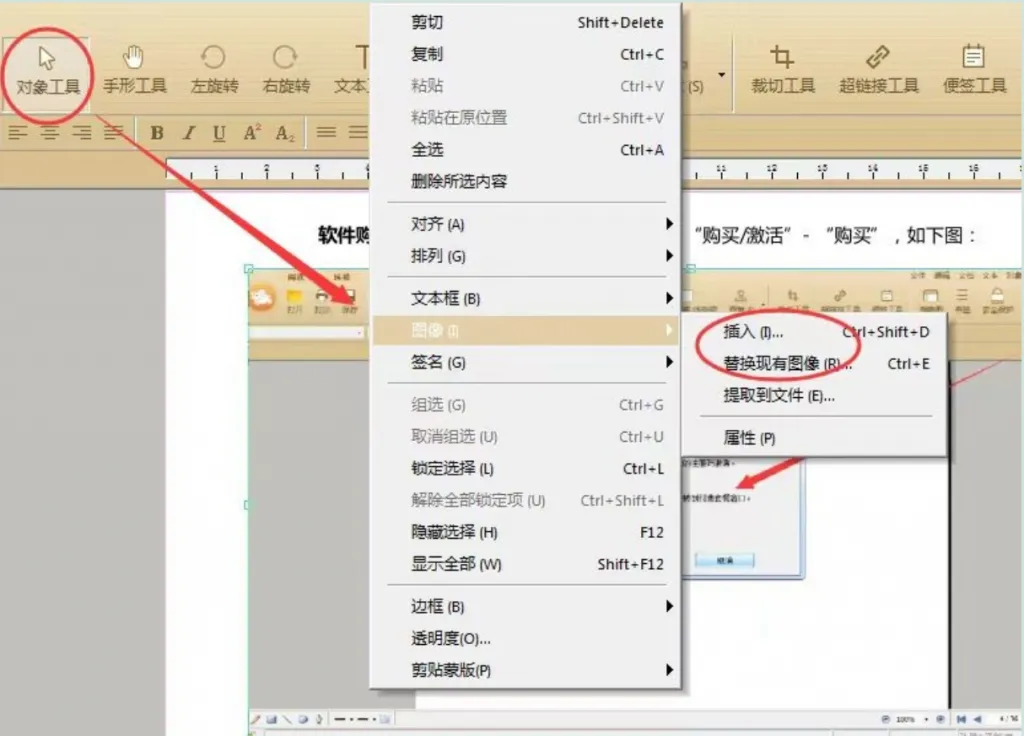Image resolution: width=1024 pixels, height=736 pixels.
Task: Choose 隐藏选择 (H) menu entry
Action: 526,532
